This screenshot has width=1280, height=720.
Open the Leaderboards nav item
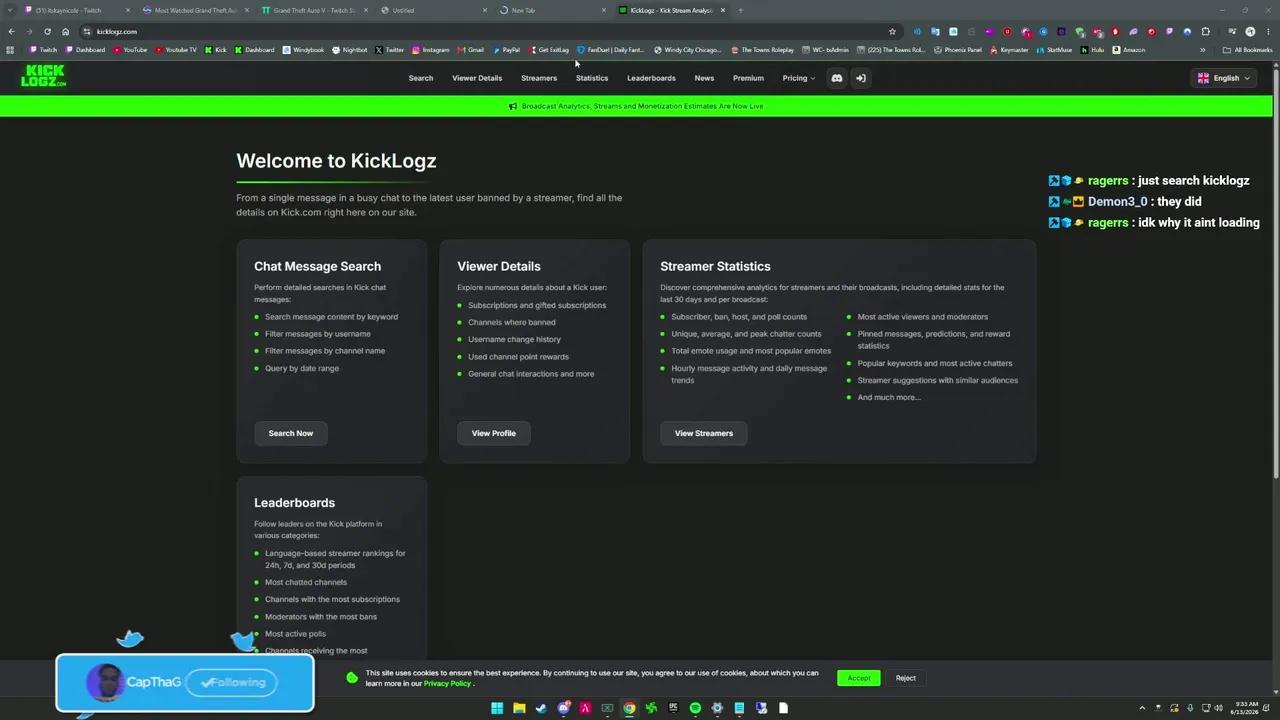651,78
